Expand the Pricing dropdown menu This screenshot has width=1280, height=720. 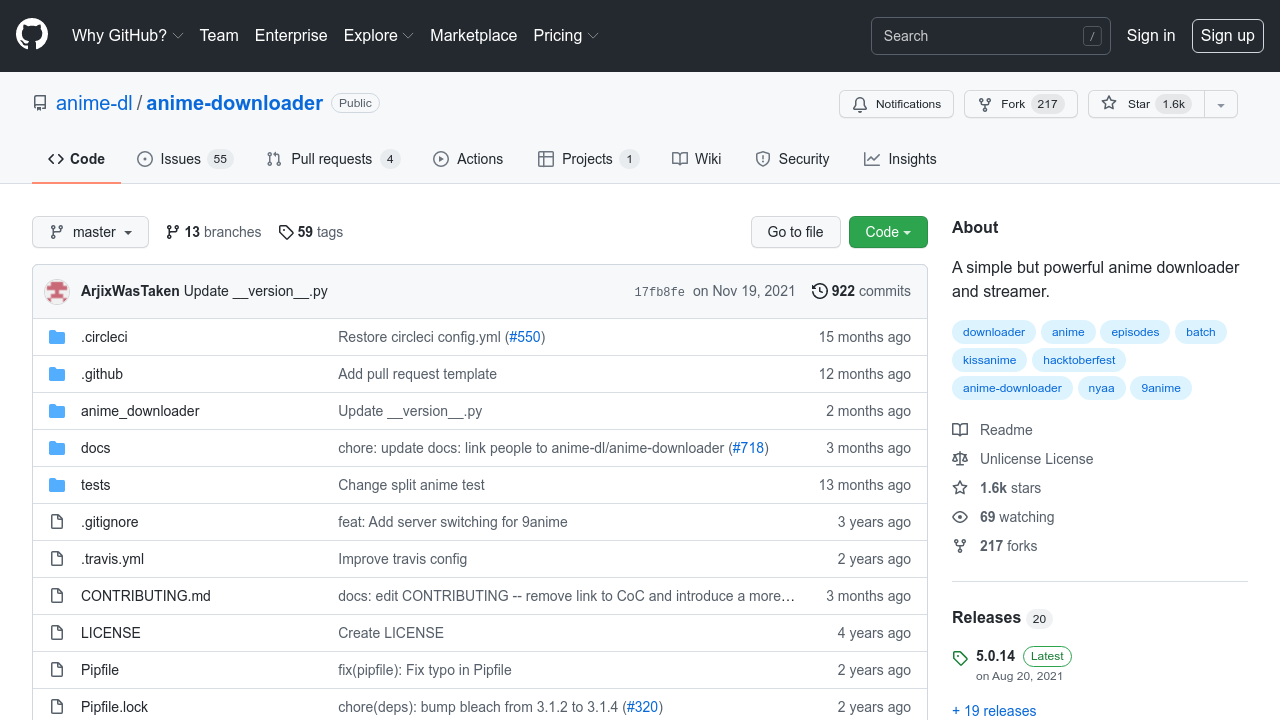566,35
